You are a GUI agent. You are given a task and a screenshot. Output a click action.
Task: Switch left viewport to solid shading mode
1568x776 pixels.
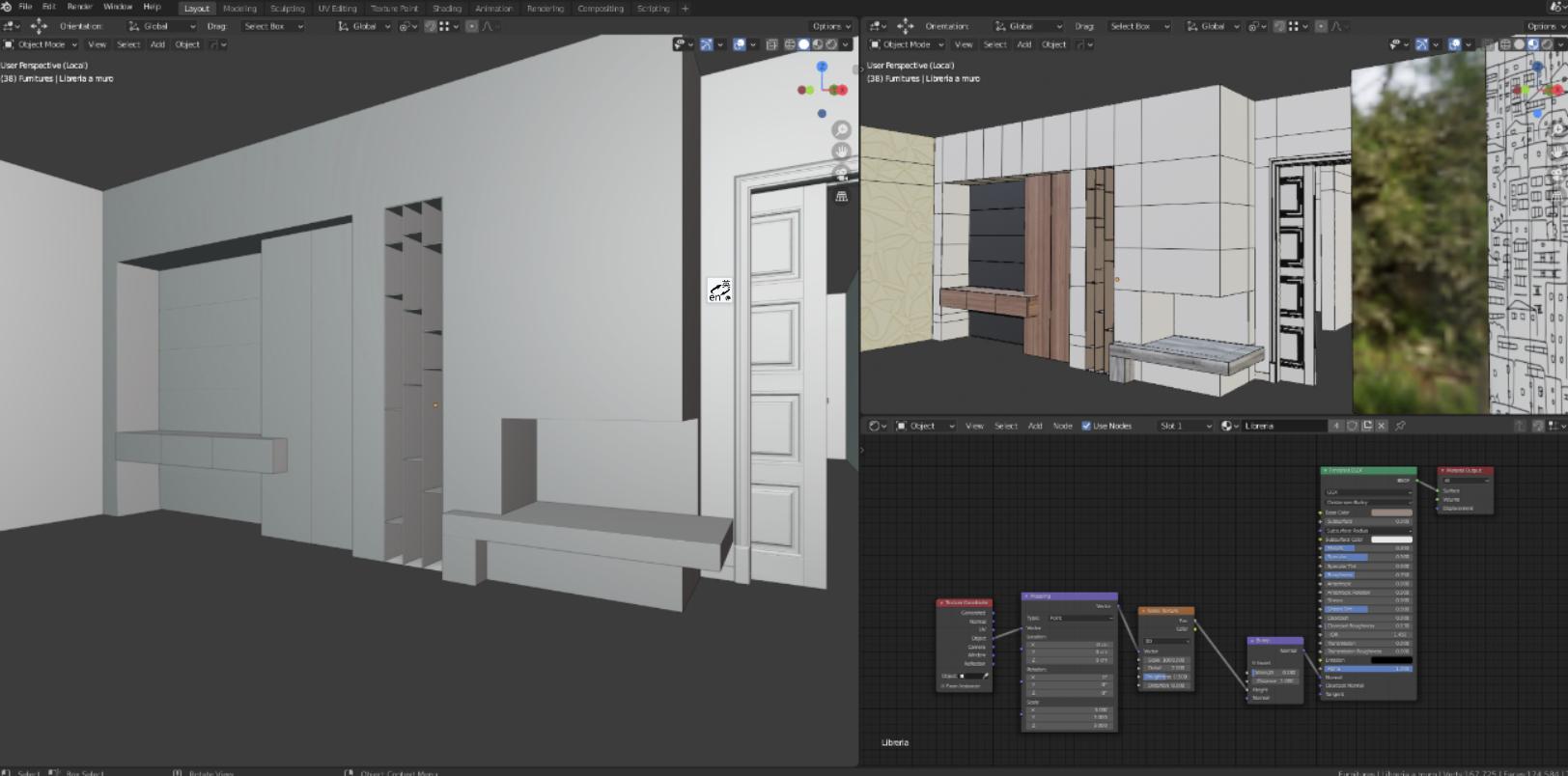click(x=804, y=44)
